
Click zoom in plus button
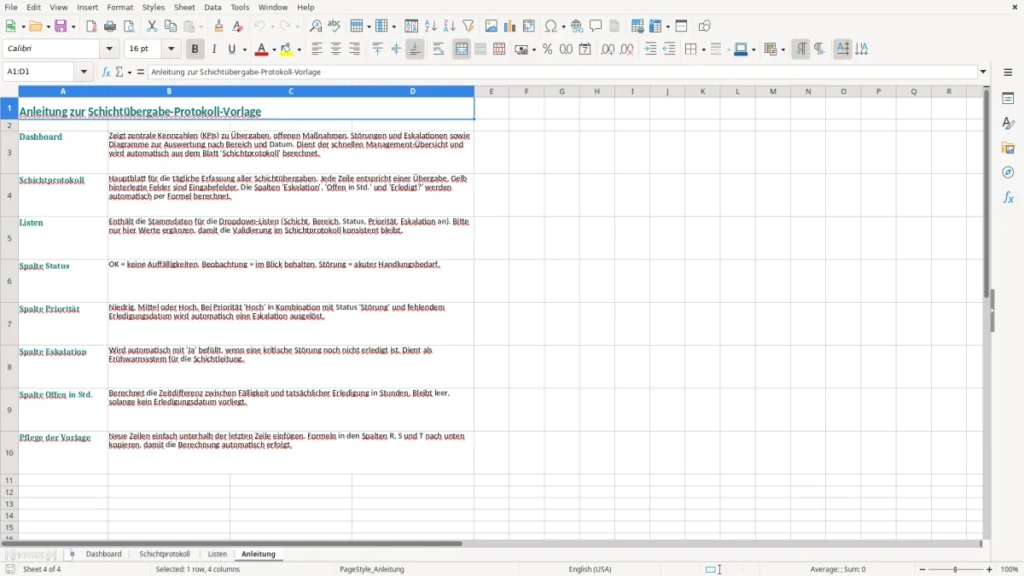coord(989,569)
